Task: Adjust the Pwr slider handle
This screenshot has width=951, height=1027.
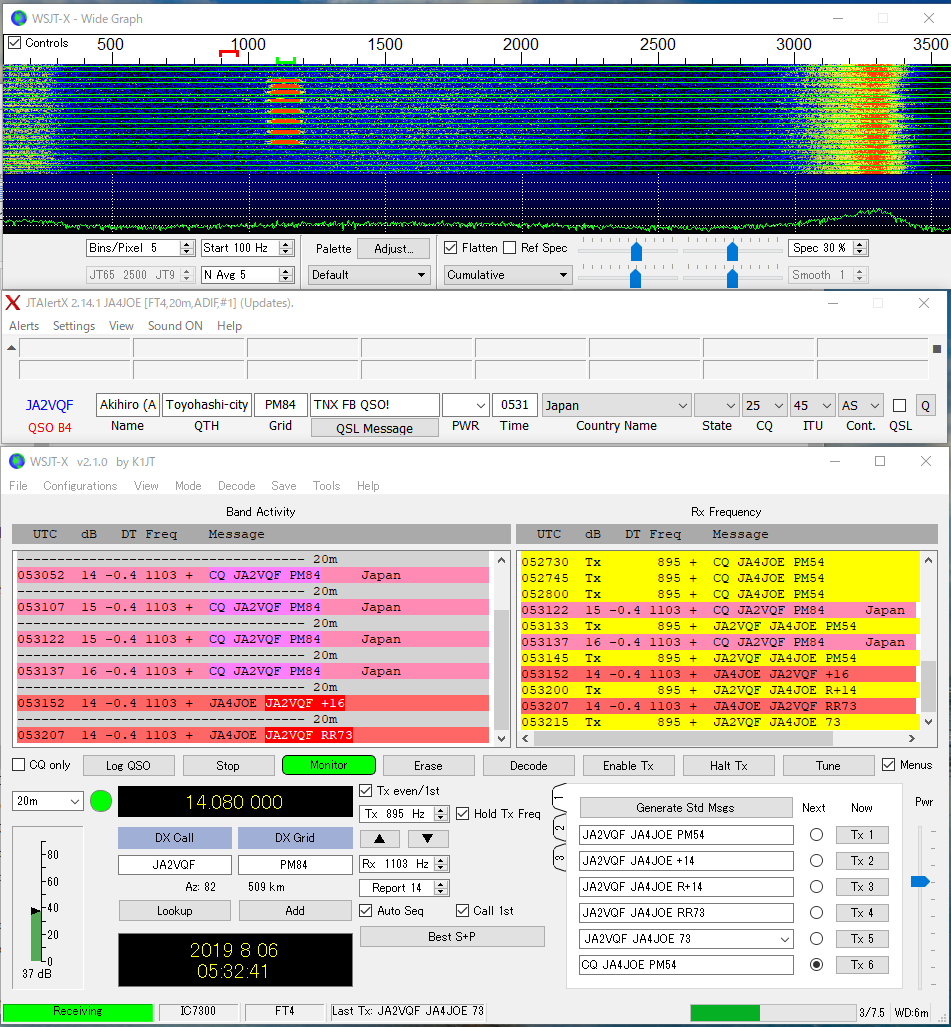Action: click(x=920, y=881)
